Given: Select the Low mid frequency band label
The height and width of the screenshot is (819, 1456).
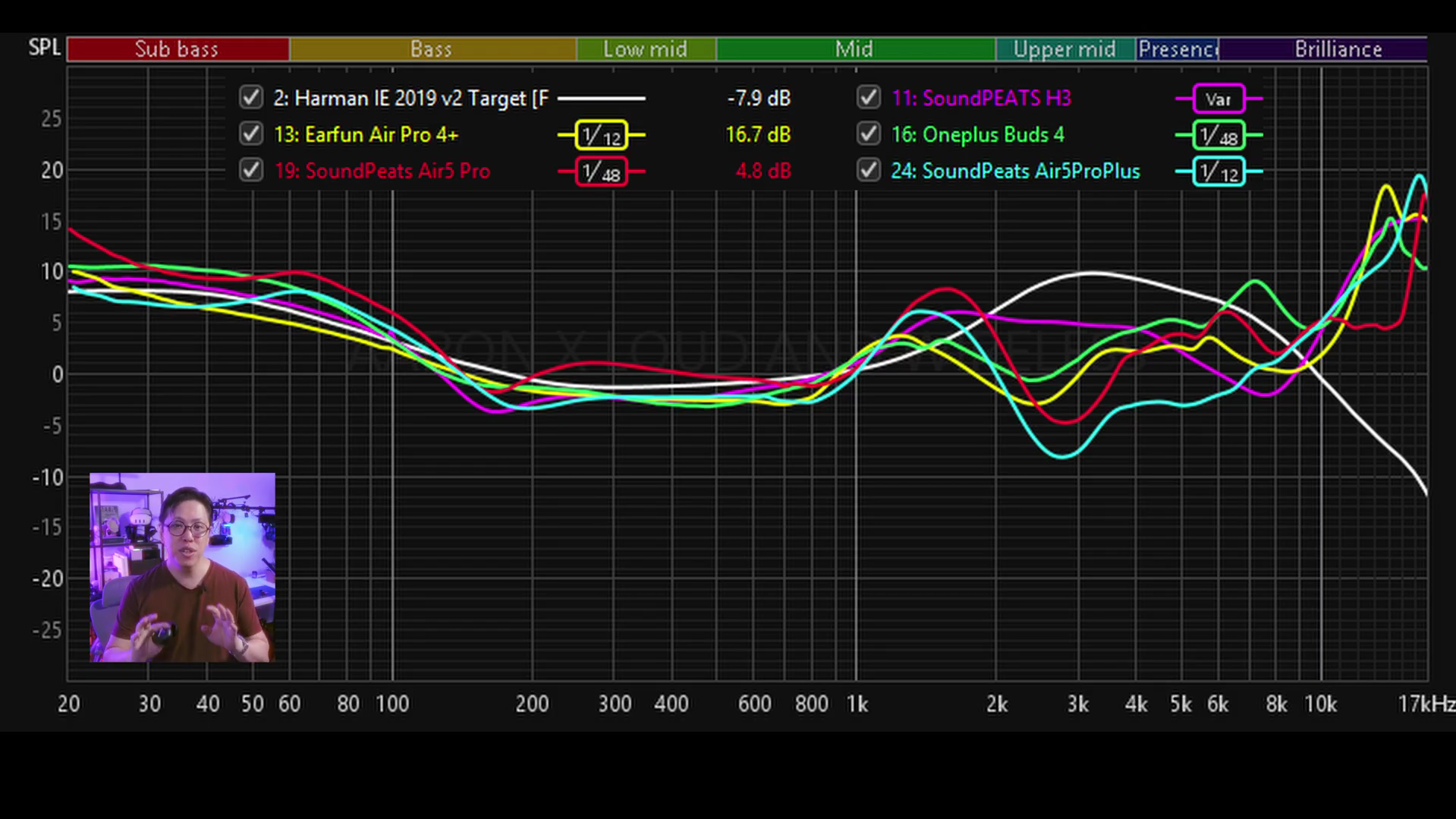Looking at the screenshot, I should 646,49.
